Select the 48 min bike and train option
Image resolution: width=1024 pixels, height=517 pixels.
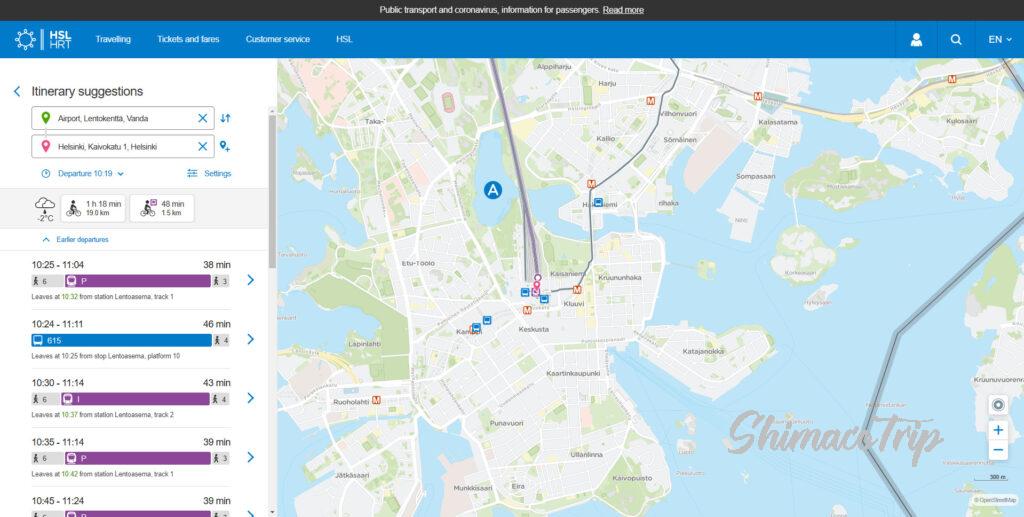pyautogui.click(x=162, y=208)
